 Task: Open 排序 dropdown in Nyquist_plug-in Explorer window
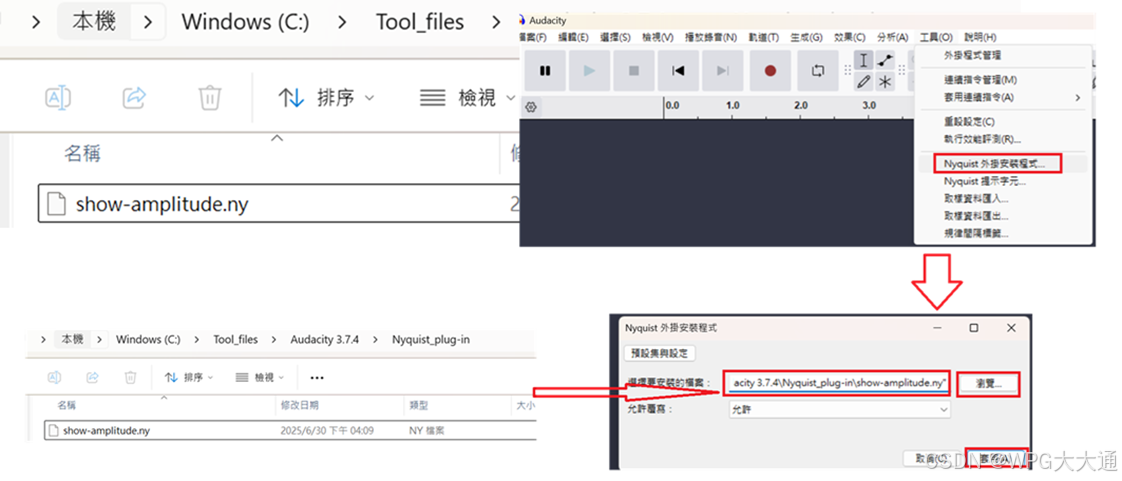(189, 377)
